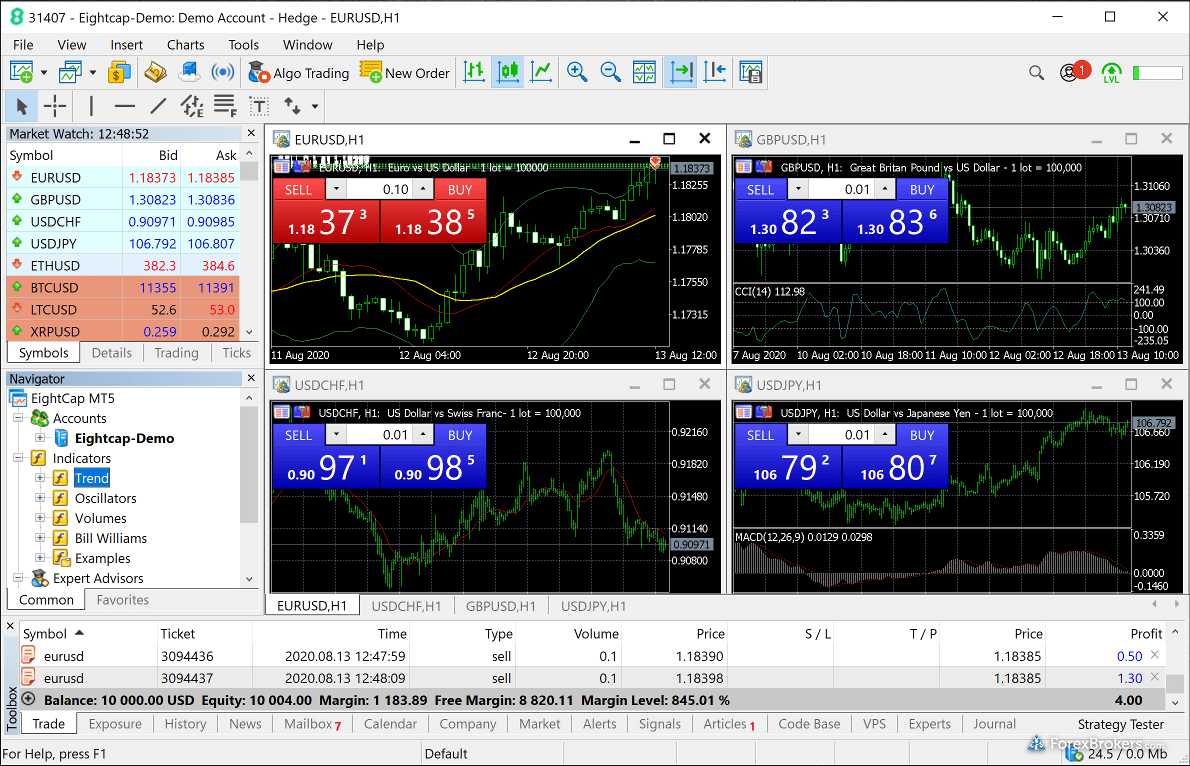Close eurusd position ticket 3094436

pos(1154,654)
